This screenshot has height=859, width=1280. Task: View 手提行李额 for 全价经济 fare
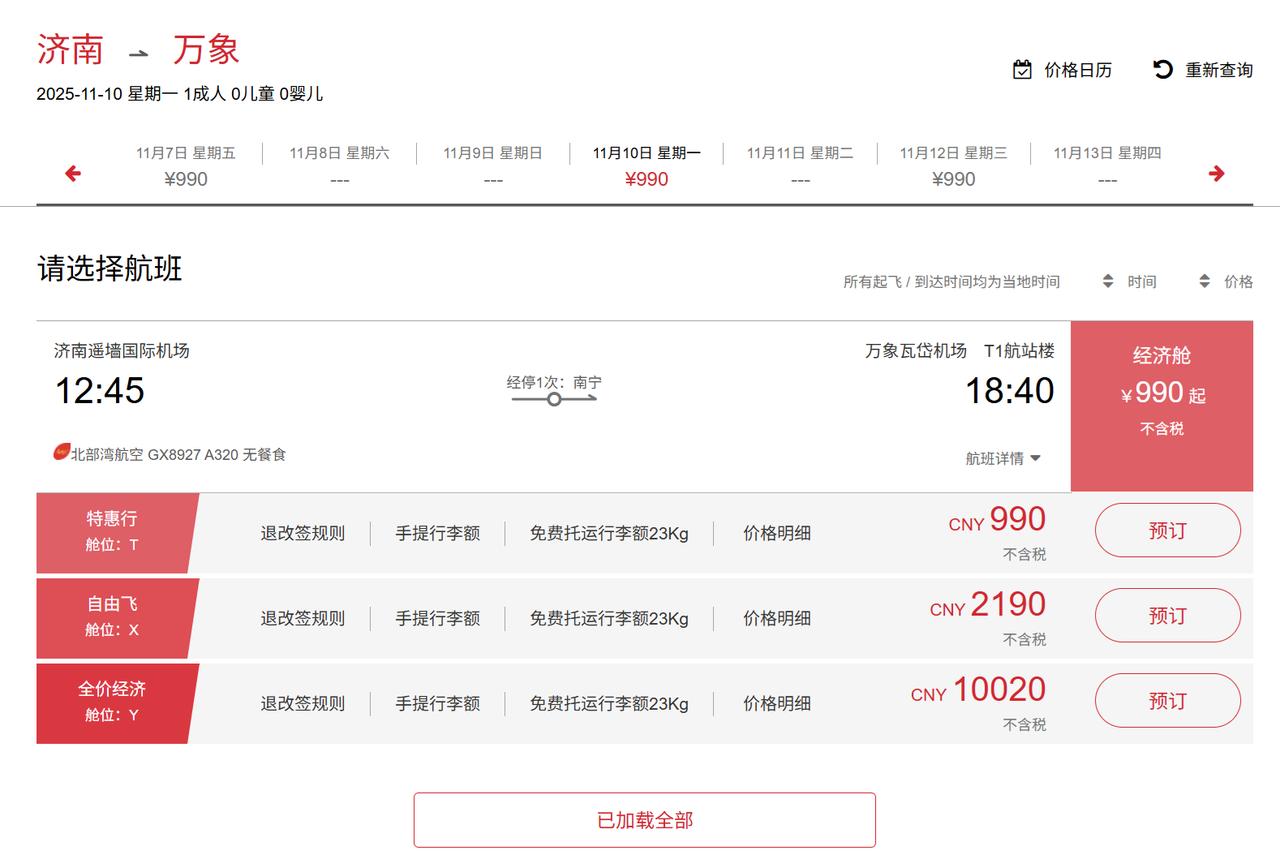click(437, 704)
